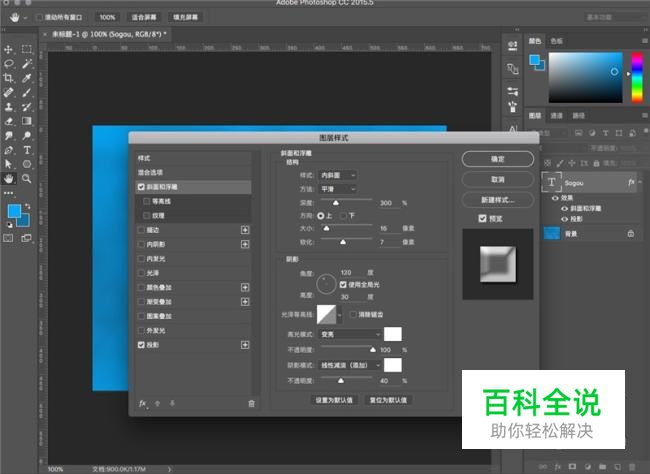Select 混合选项 in the Layer Style list

[193, 173]
